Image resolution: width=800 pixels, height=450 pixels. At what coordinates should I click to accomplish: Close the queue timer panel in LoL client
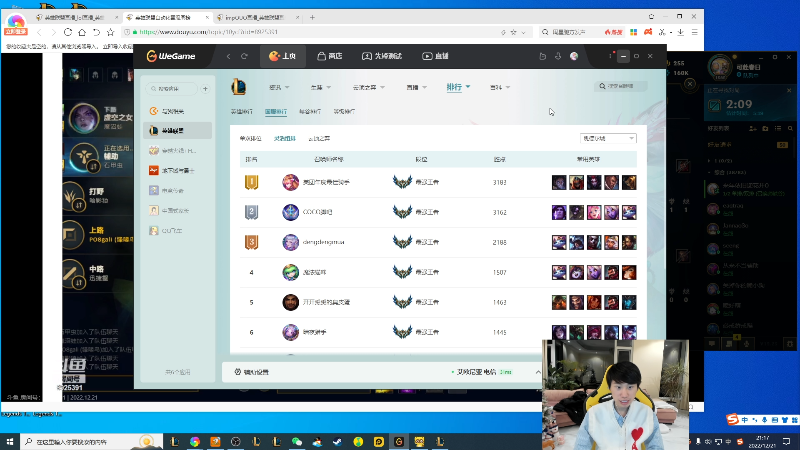click(x=789, y=90)
